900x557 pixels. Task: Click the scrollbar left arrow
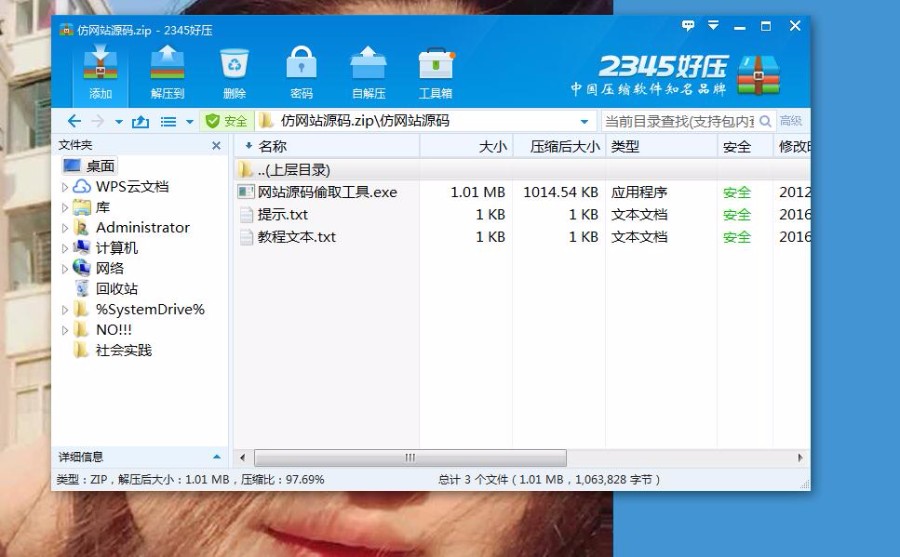243,458
